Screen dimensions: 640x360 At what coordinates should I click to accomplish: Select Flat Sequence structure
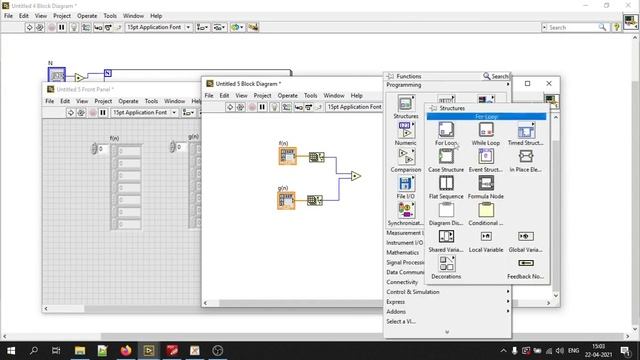tap(446, 183)
